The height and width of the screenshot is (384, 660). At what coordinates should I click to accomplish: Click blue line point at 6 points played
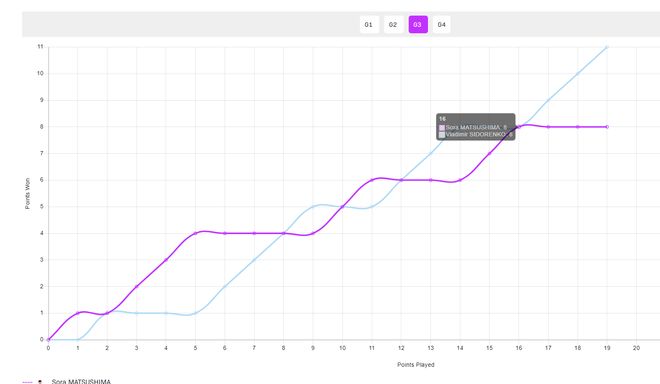pyautogui.click(x=225, y=286)
